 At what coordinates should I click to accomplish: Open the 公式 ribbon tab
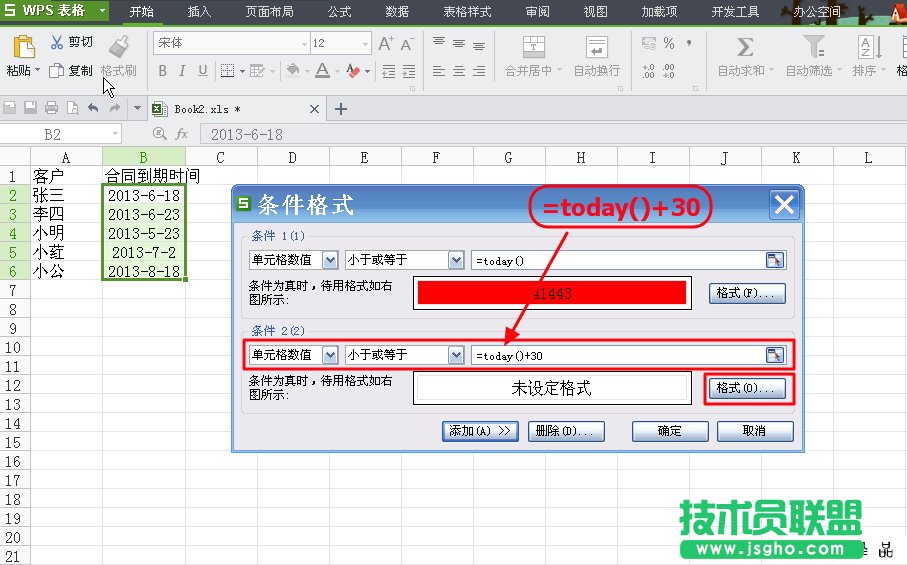340,12
